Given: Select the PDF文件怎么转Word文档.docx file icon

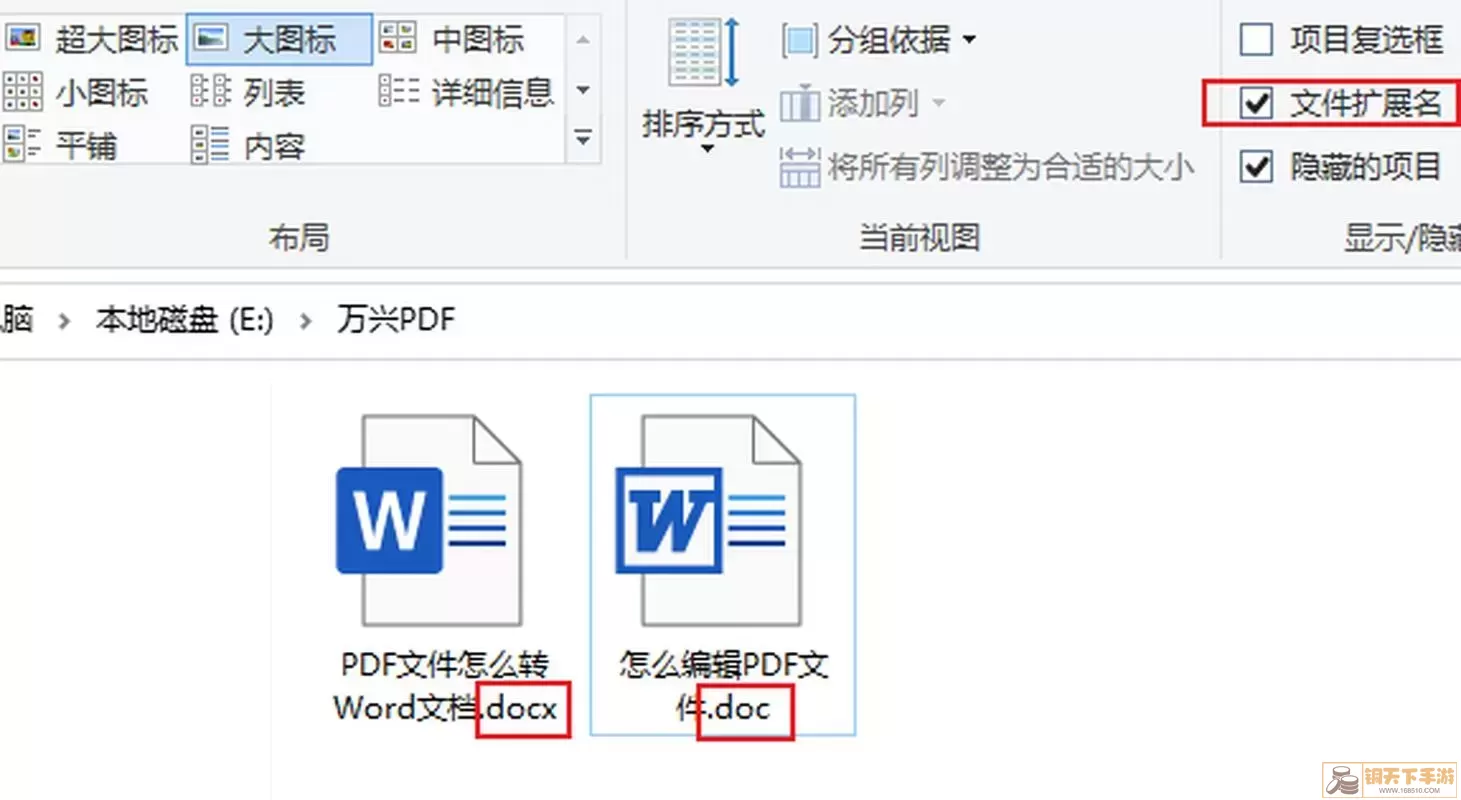Looking at the screenshot, I should [428, 520].
